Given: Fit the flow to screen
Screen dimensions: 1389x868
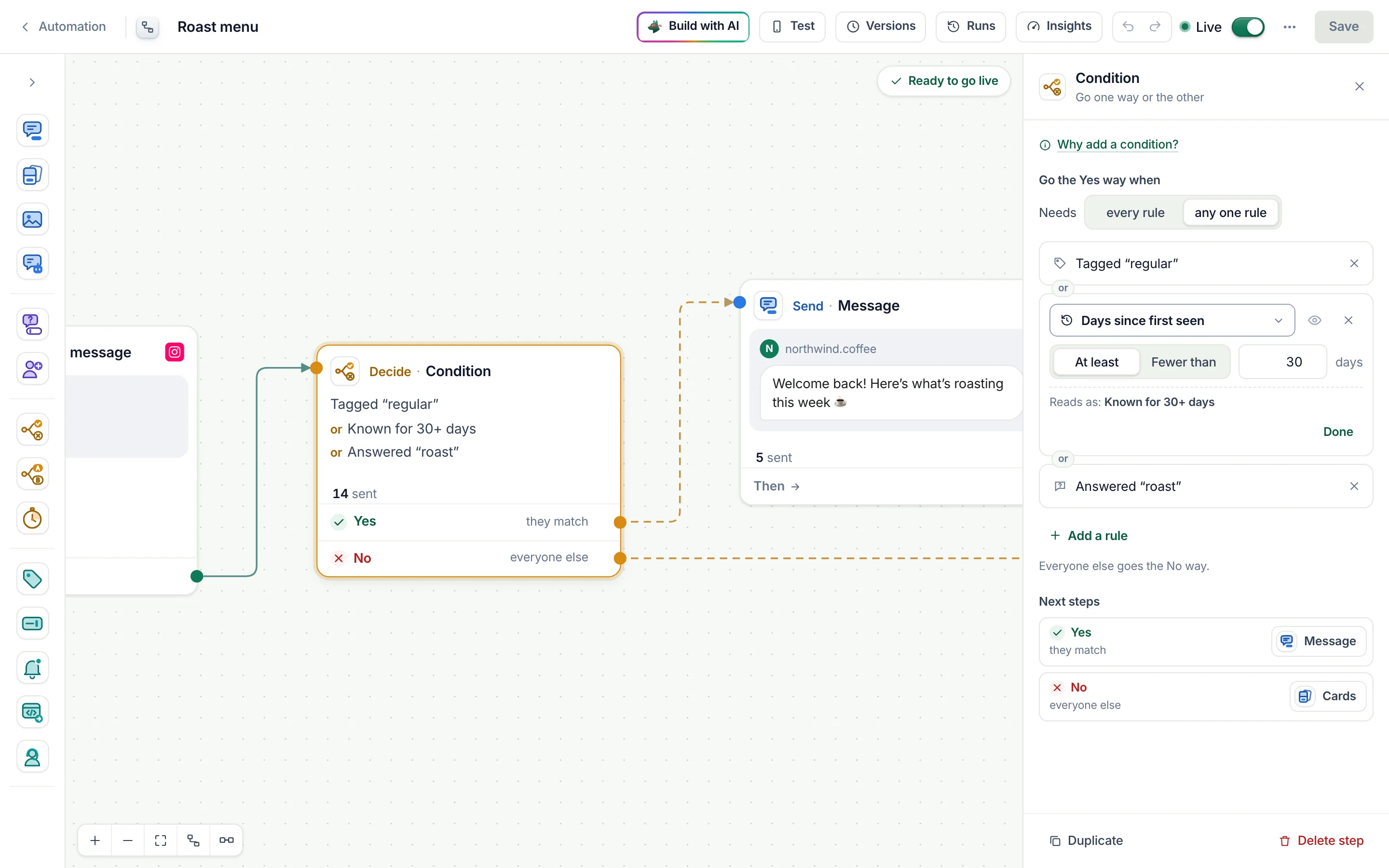Looking at the screenshot, I should tap(161, 841).
